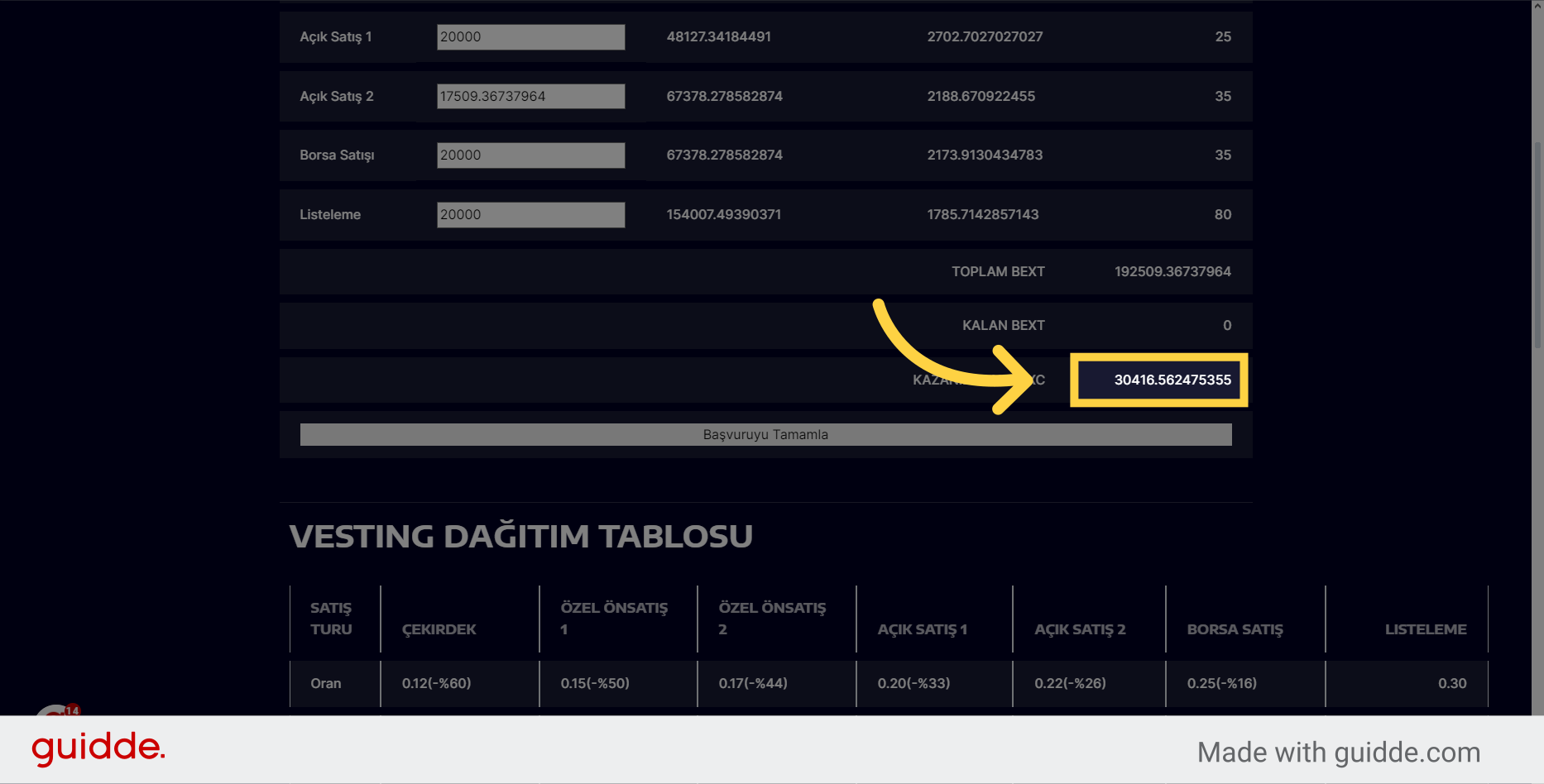Select the value 2188.670922455
Screen dimensions: 1544x784
click(x=981, y=96)
